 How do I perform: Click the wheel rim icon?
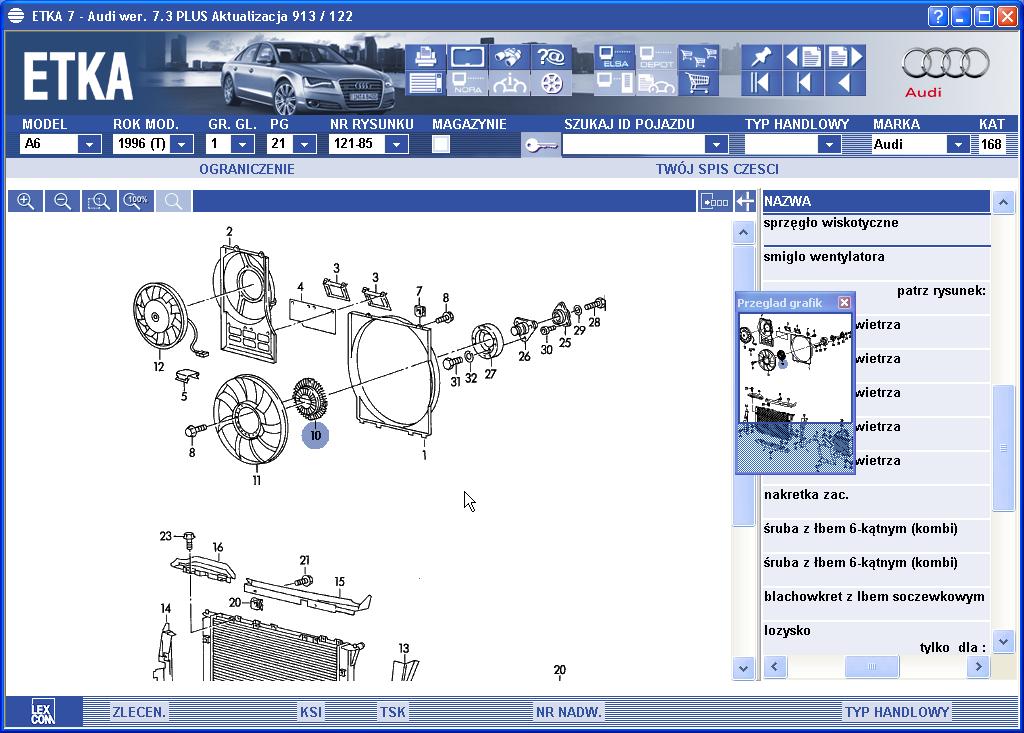550,84
